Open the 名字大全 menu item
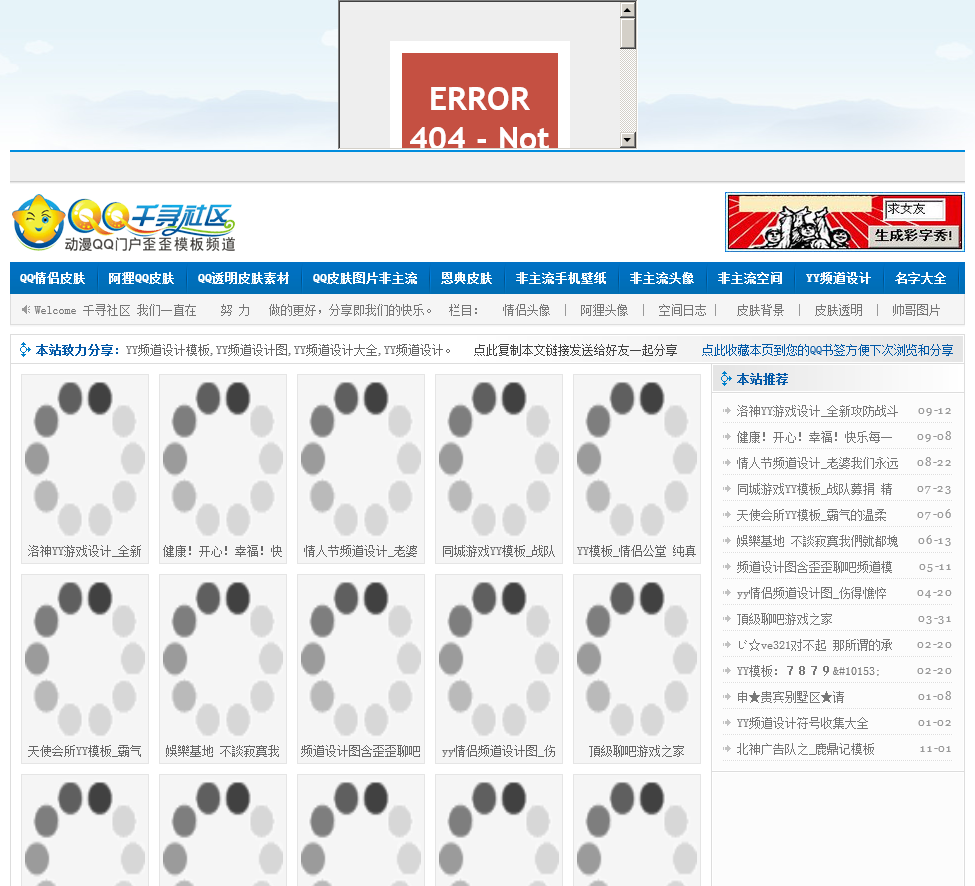 pyautogui.click(x=921, y=279)
